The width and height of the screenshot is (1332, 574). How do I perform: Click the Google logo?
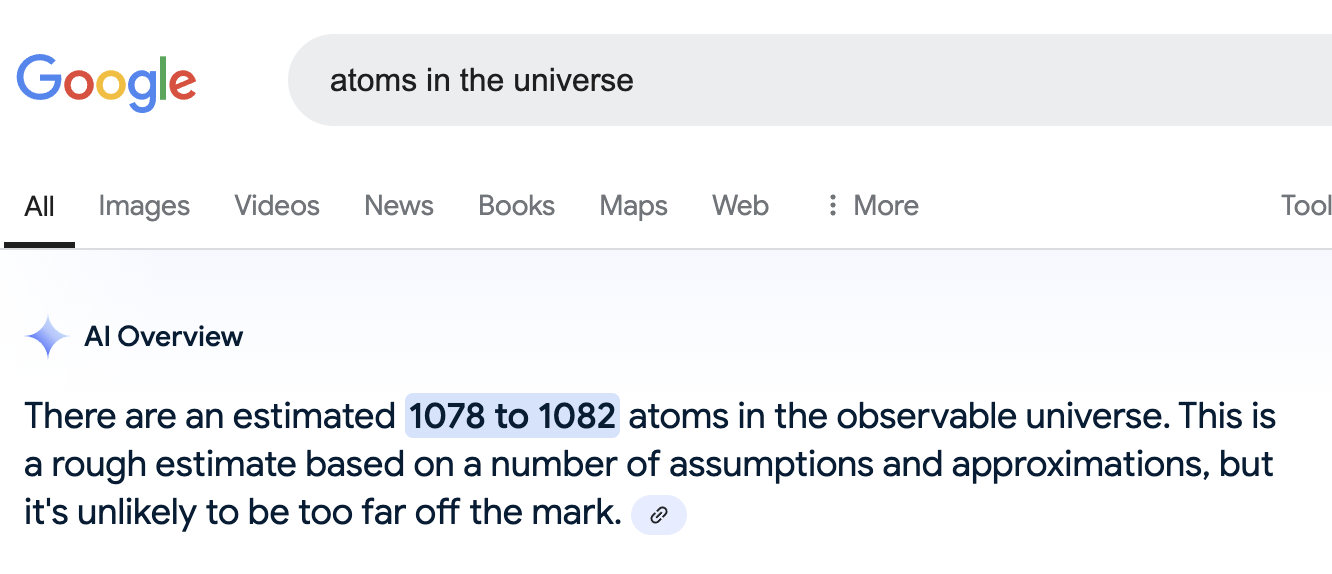[106, 80]
